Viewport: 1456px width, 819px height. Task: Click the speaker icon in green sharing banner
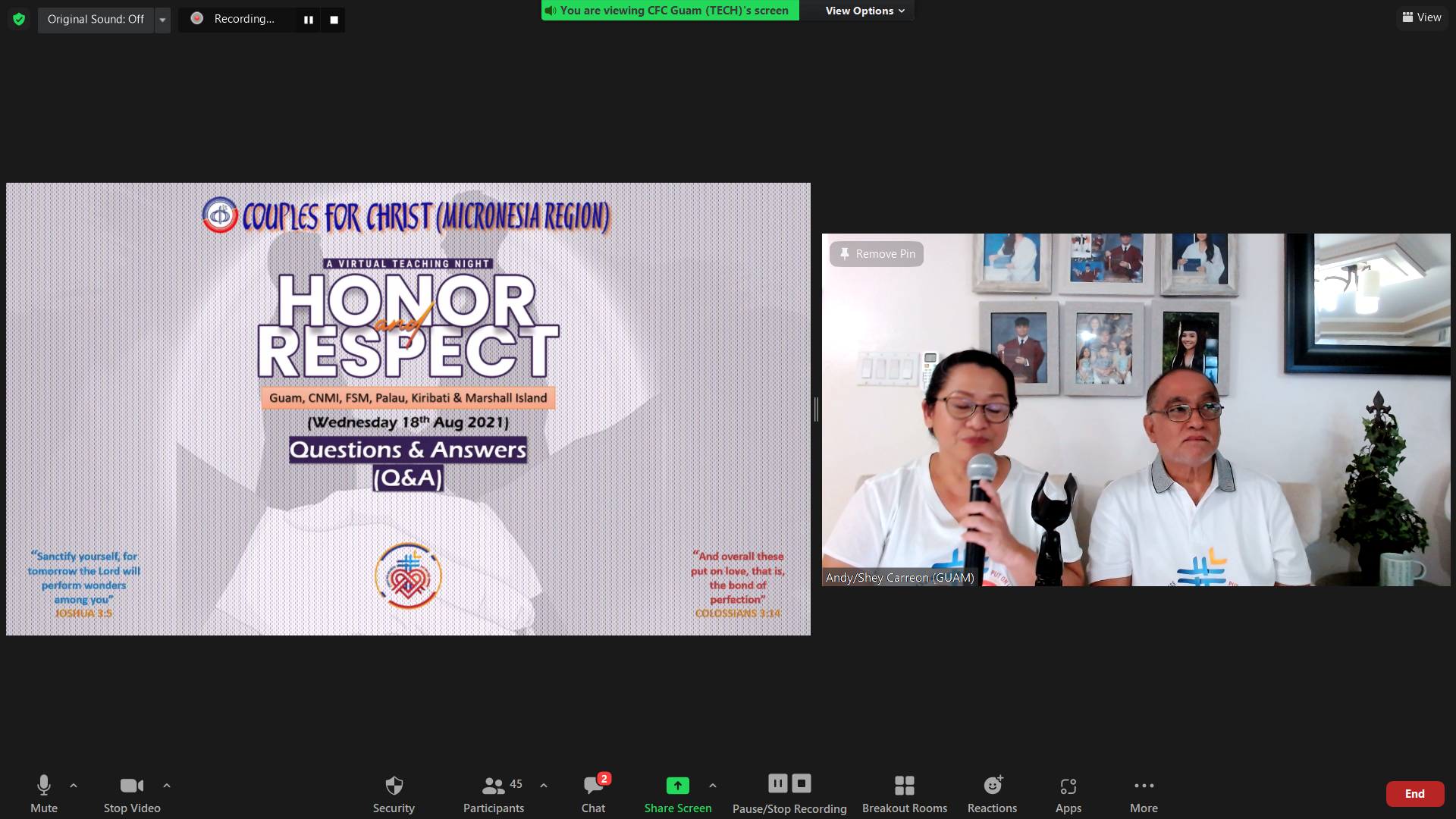[x=551, y=11]
